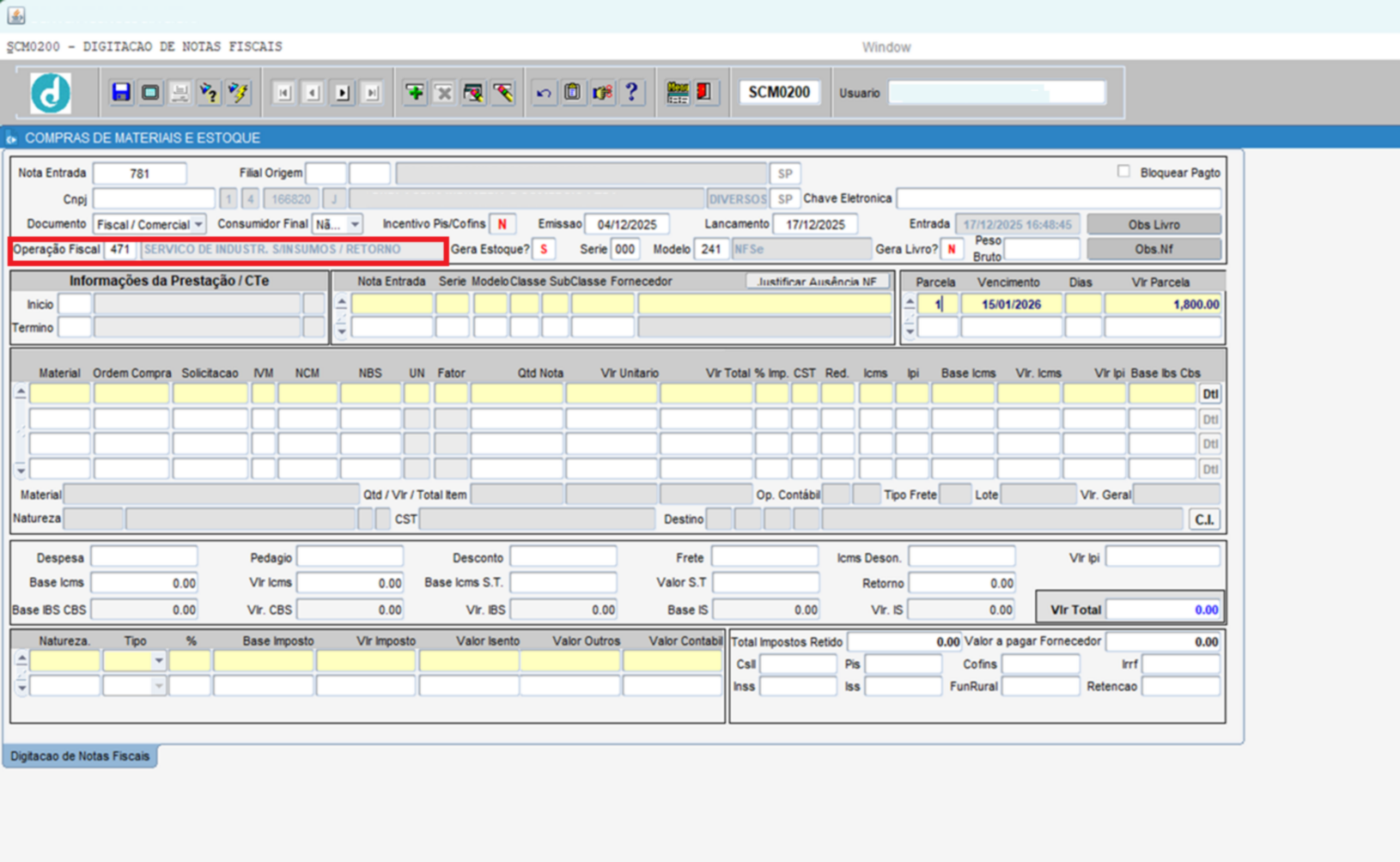Viewport: 1400px width, 862px height.
Task: Click the Obs Livro button
Action: coord(1153,225)
